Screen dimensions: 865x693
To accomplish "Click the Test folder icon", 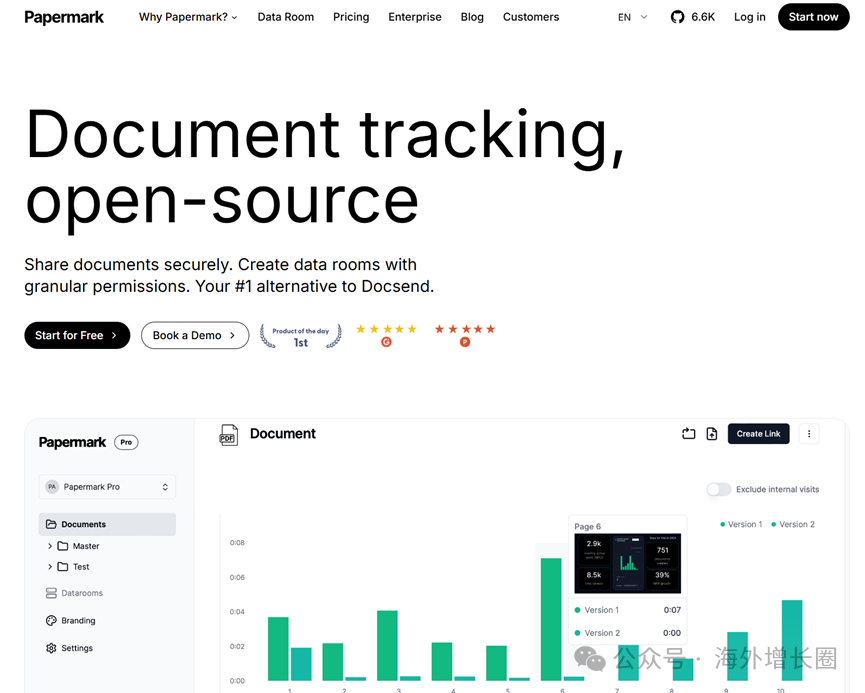I will tap(63, 567).
